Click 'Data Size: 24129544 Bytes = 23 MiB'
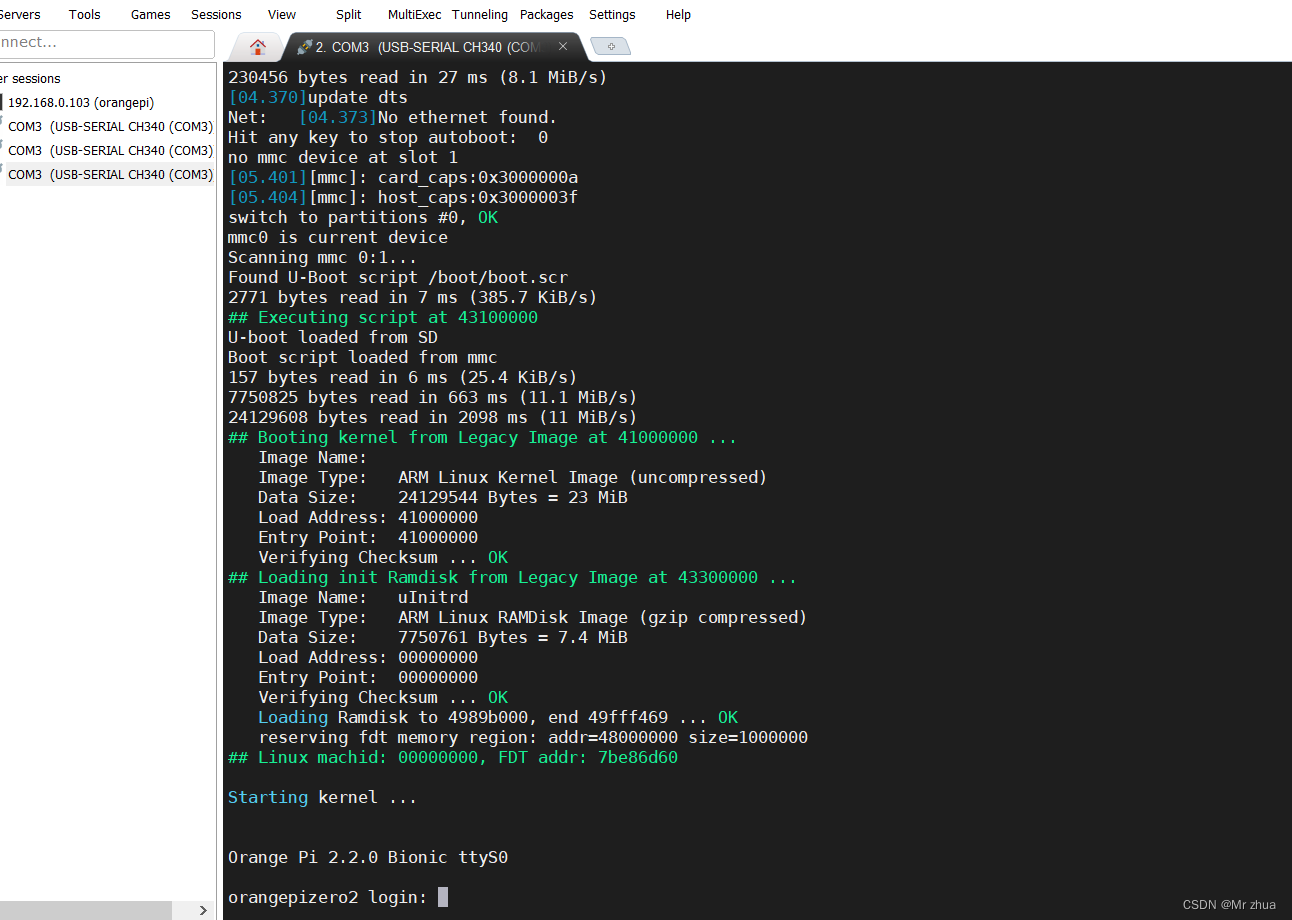This screenshot has height=920, width=1292. pyautogui.click(x=443, y=497)
